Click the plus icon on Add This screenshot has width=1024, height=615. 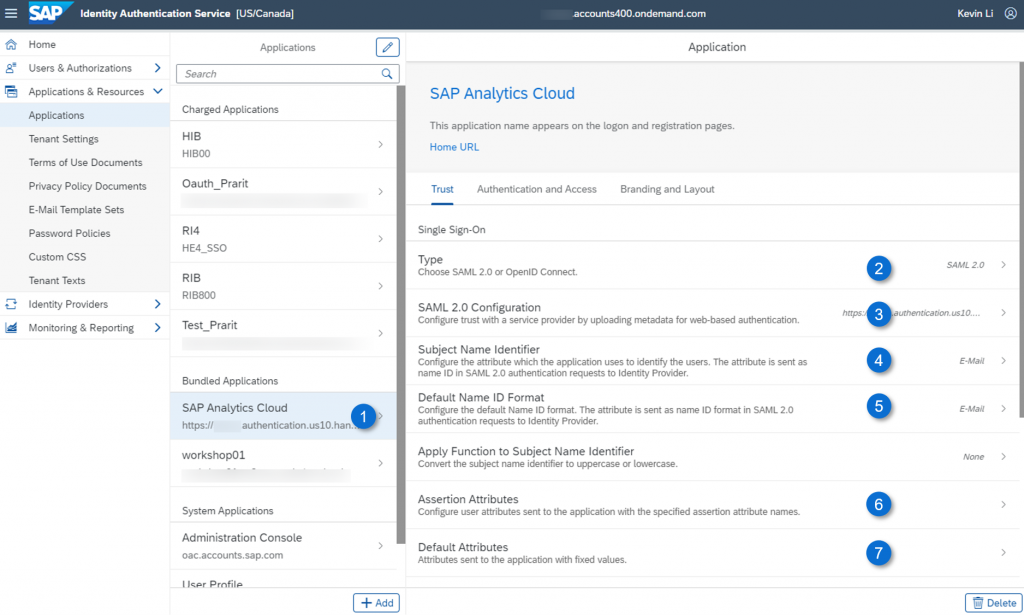click(366, 603)
